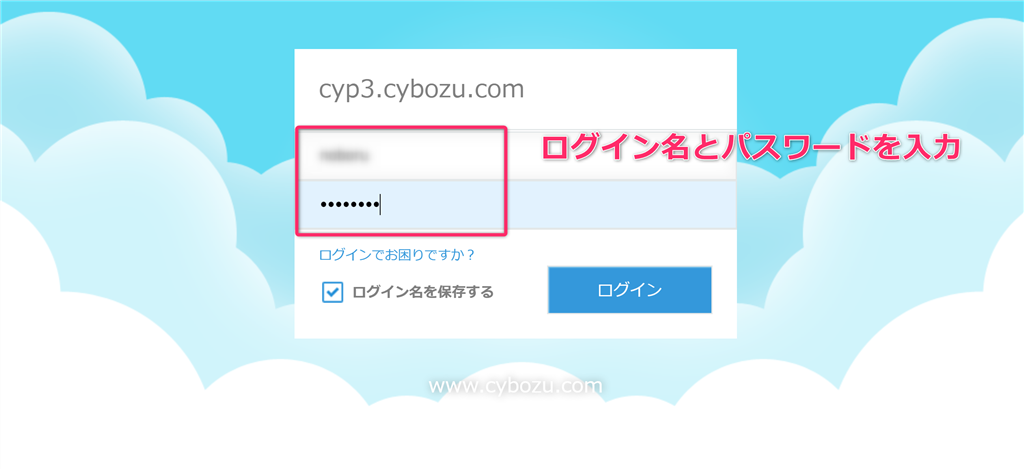1024x469 pixels.
Task: Click the blue sky background above the login panel
Action: point(515,25)
